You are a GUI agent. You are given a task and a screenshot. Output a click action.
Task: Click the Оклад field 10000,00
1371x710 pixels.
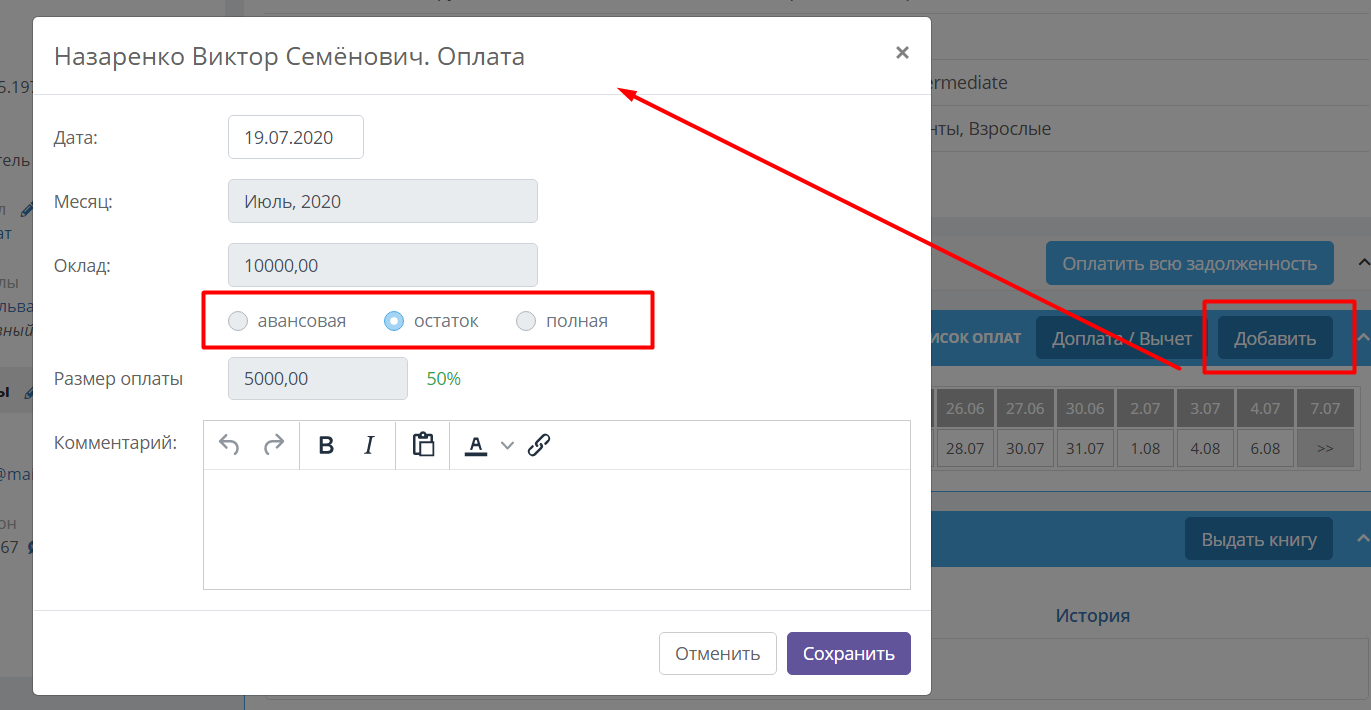coord(383,265)
